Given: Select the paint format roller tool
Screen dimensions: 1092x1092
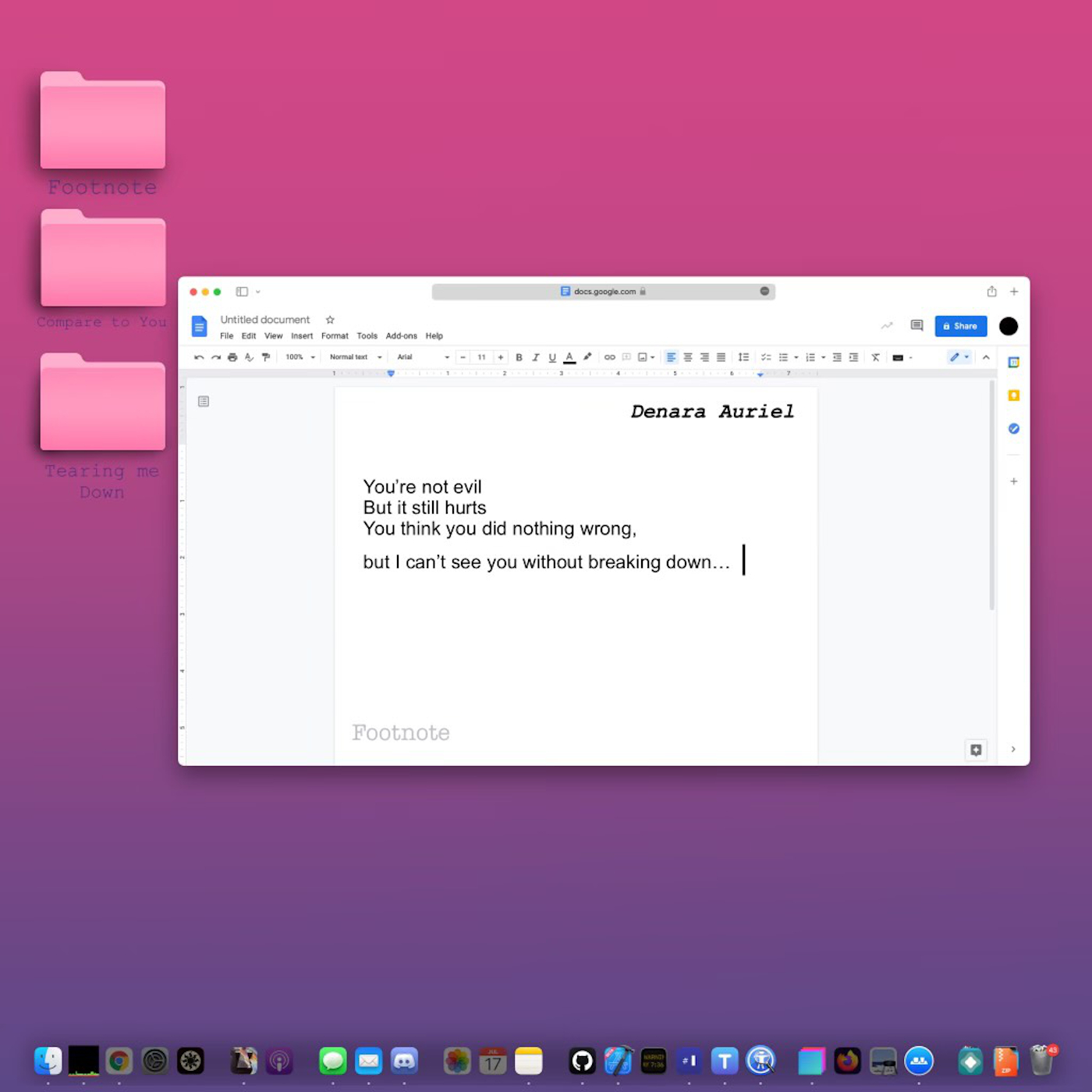Looking at the screenshot, I should pyautogui.click(x=266, y=357).
